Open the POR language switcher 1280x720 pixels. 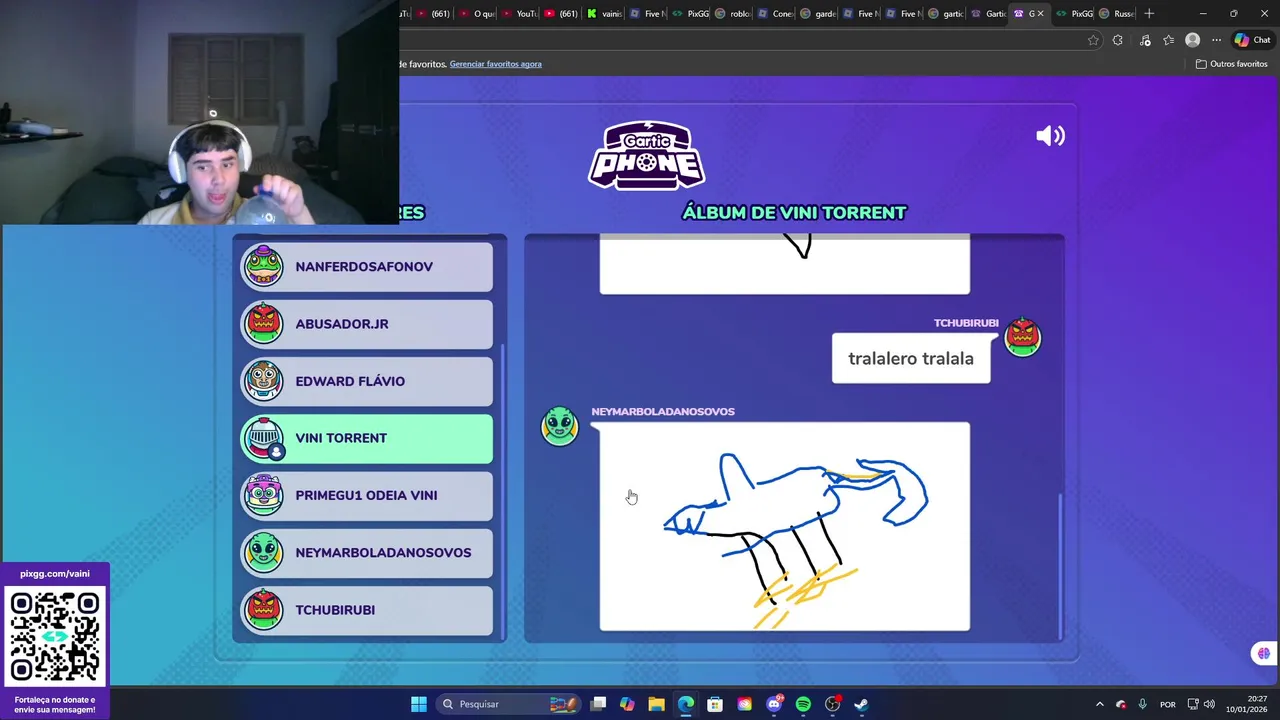click(1167, 704)
